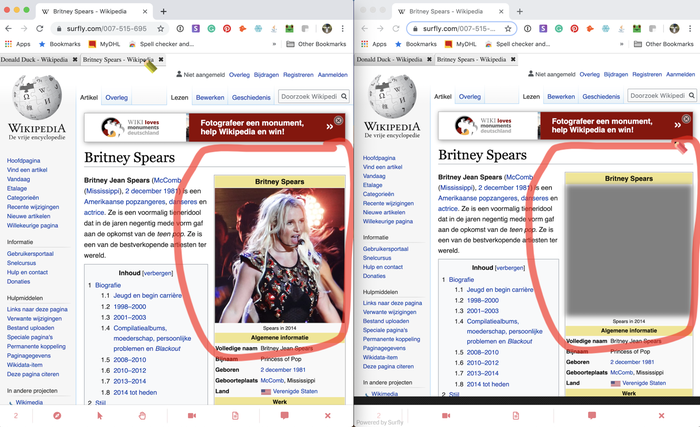Click the document share icon in left toolbar
The image size is (700, 427).
tap(236, 414)
